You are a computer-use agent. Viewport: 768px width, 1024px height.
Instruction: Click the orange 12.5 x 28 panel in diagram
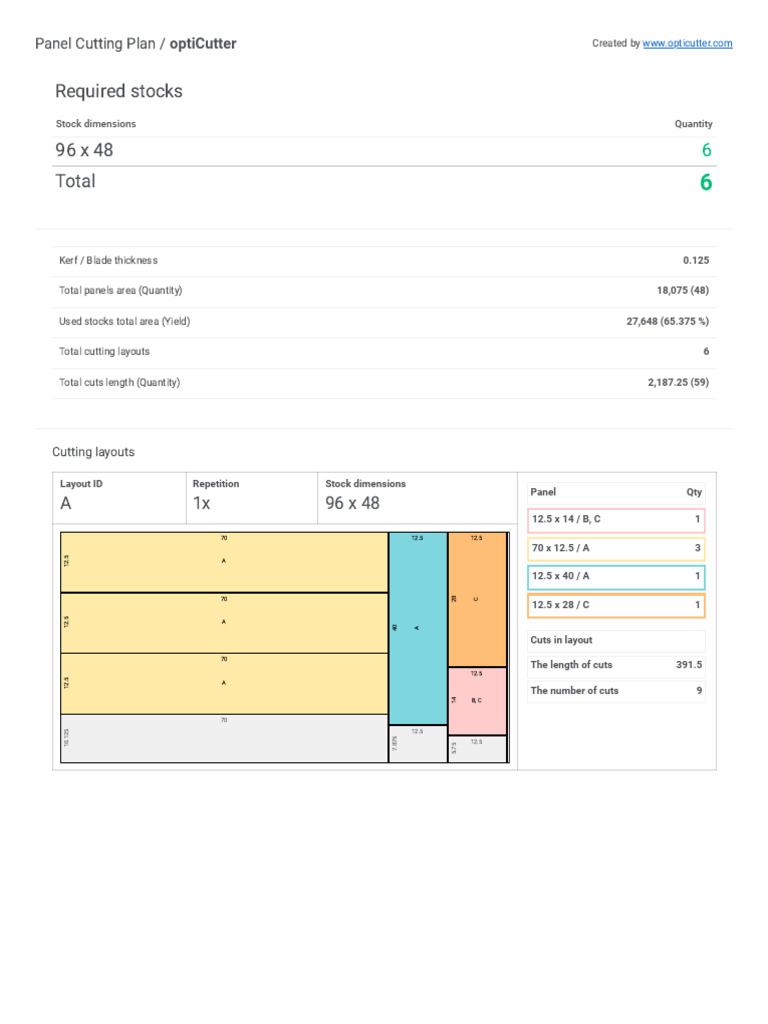point(477,600)
